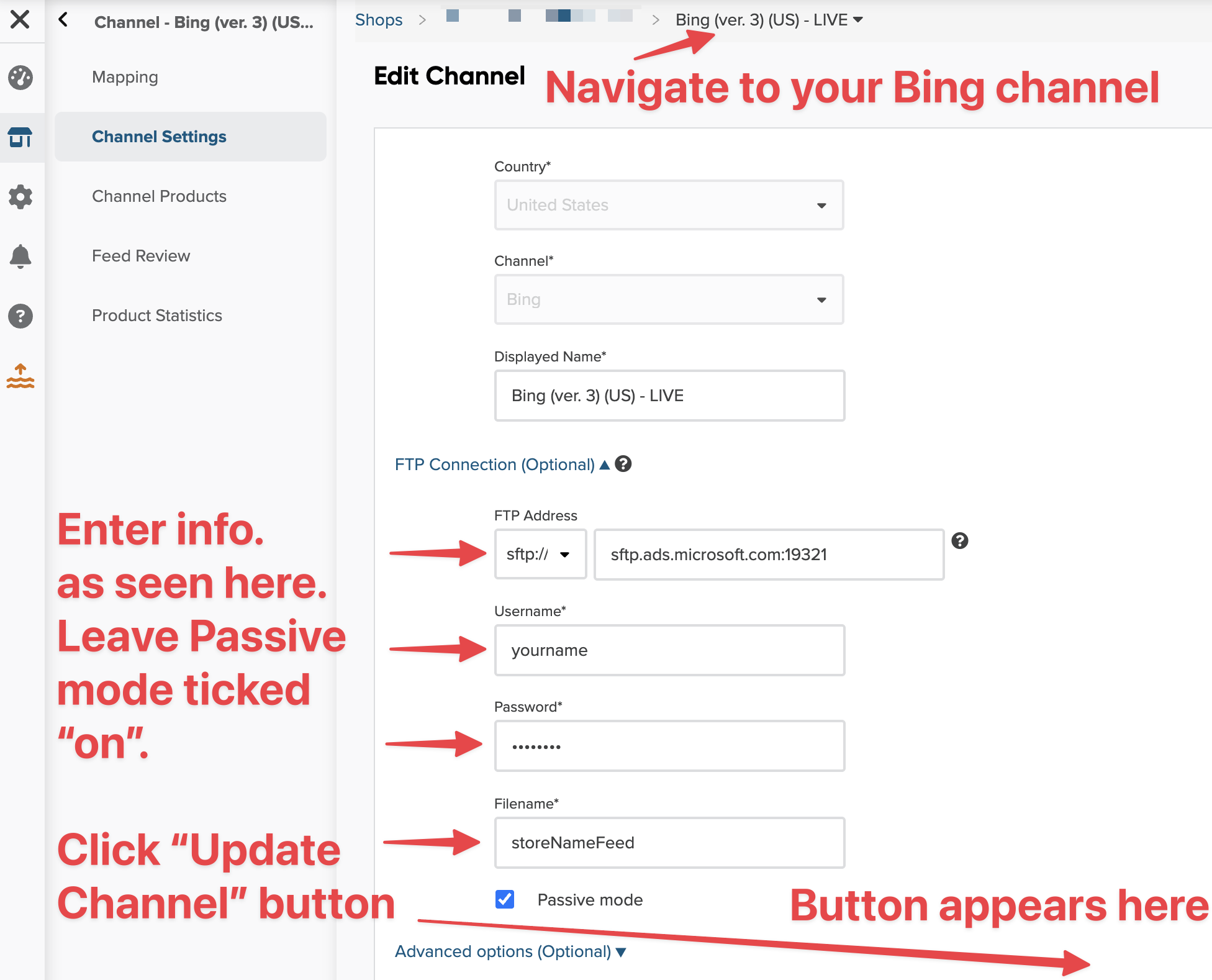Image resolution: width=1212 pixels, height=980 pixels.
Task: Open the Bing (ver. 3) (US) - LIVE breadcrumb dropdown
Action: (769, 20)
